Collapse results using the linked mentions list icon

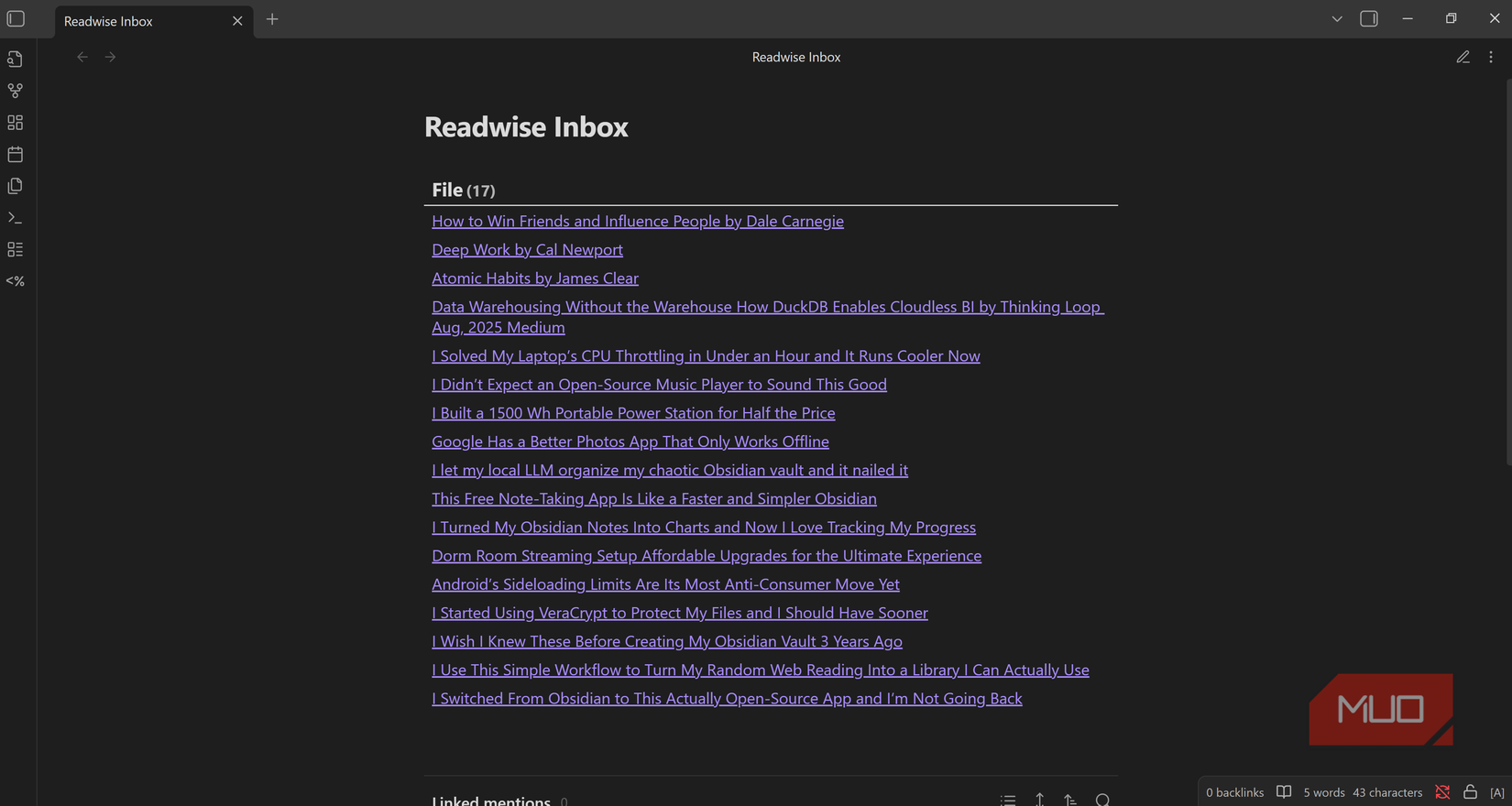click(x=1008, y=800)
